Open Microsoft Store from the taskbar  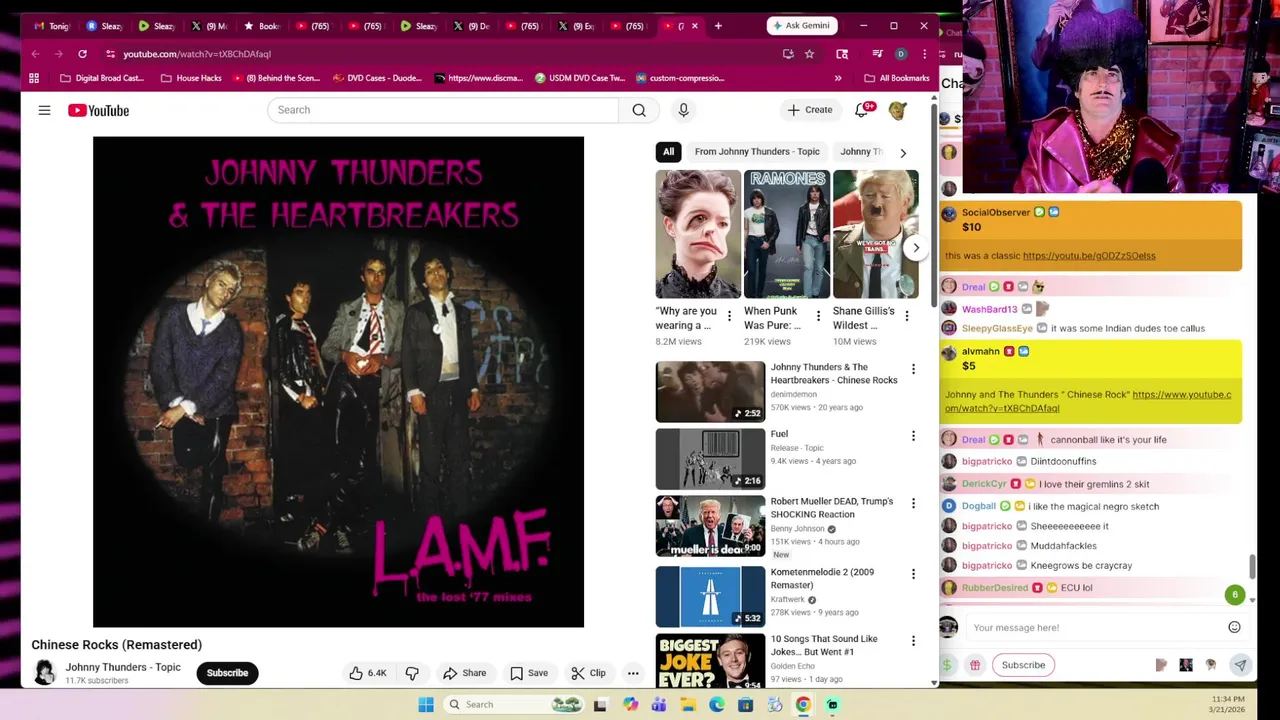[745, 705]
